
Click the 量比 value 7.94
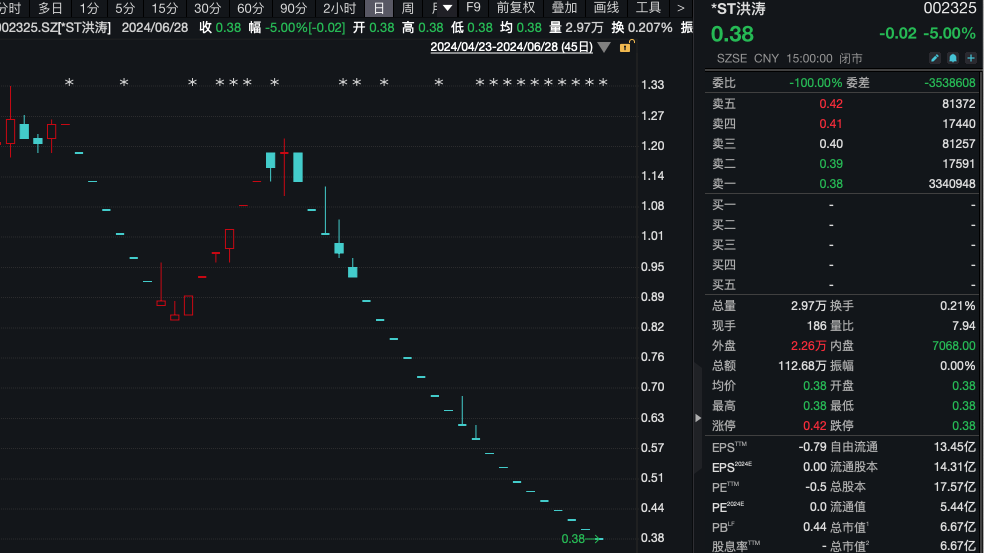point(964,326)
